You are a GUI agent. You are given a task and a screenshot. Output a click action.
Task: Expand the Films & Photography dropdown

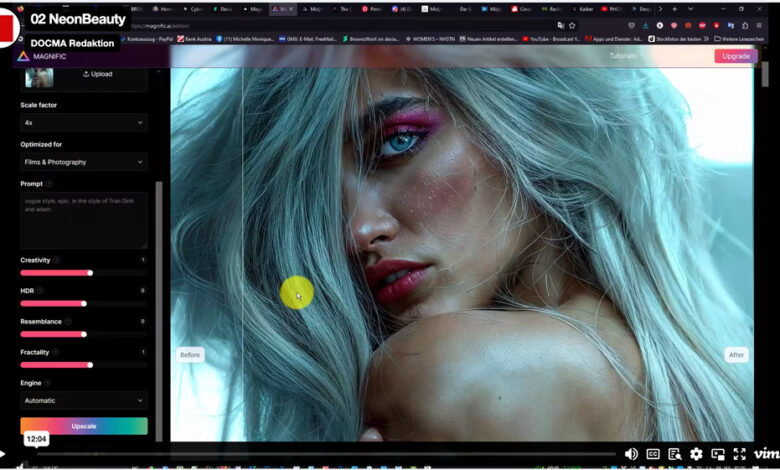click(84, 162)
